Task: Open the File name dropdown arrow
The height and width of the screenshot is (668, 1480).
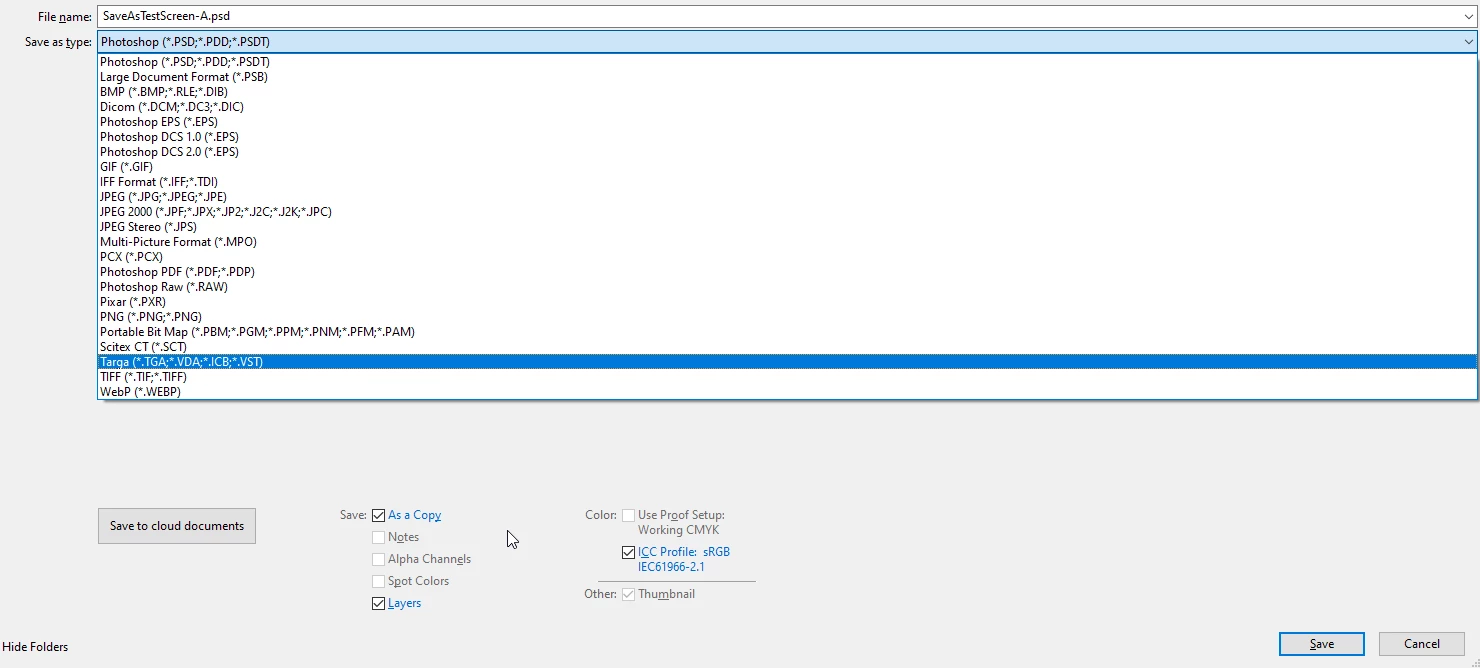Action: point(1468,16)
